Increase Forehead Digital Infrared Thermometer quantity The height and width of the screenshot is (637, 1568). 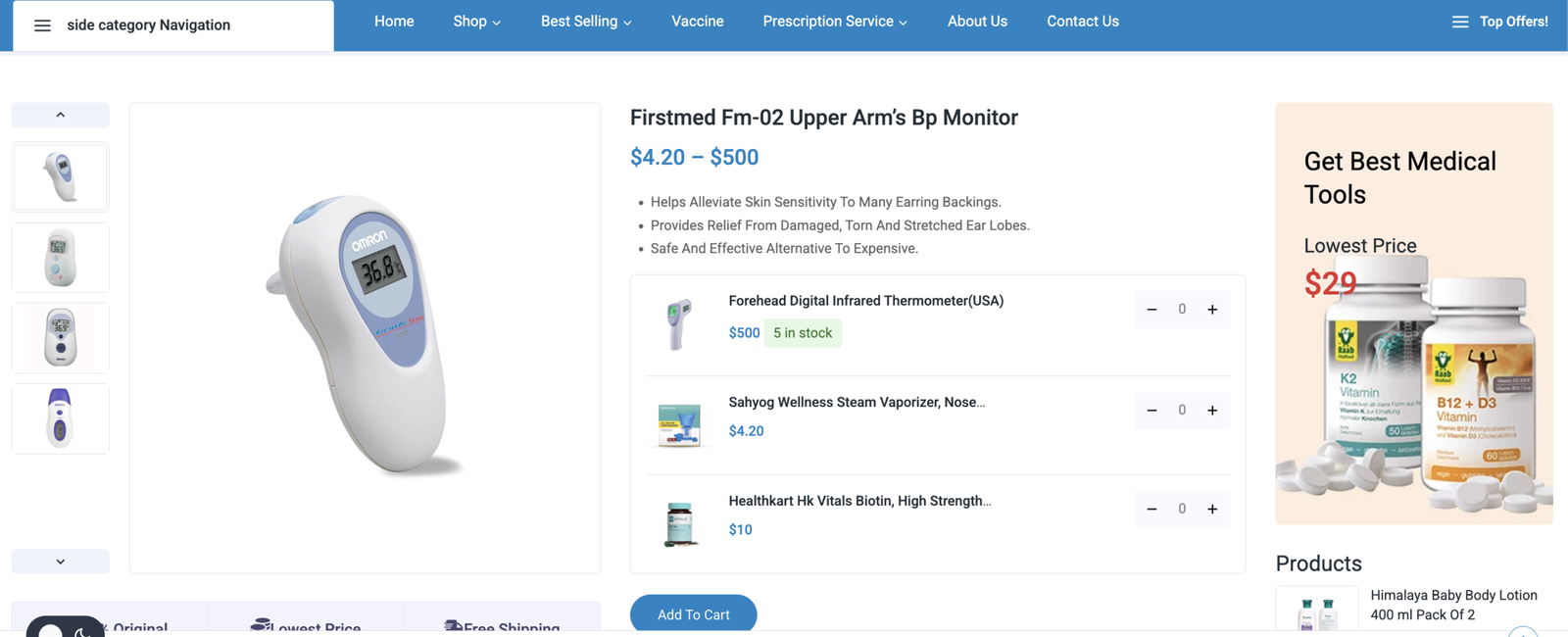[x=1212, y=310]
